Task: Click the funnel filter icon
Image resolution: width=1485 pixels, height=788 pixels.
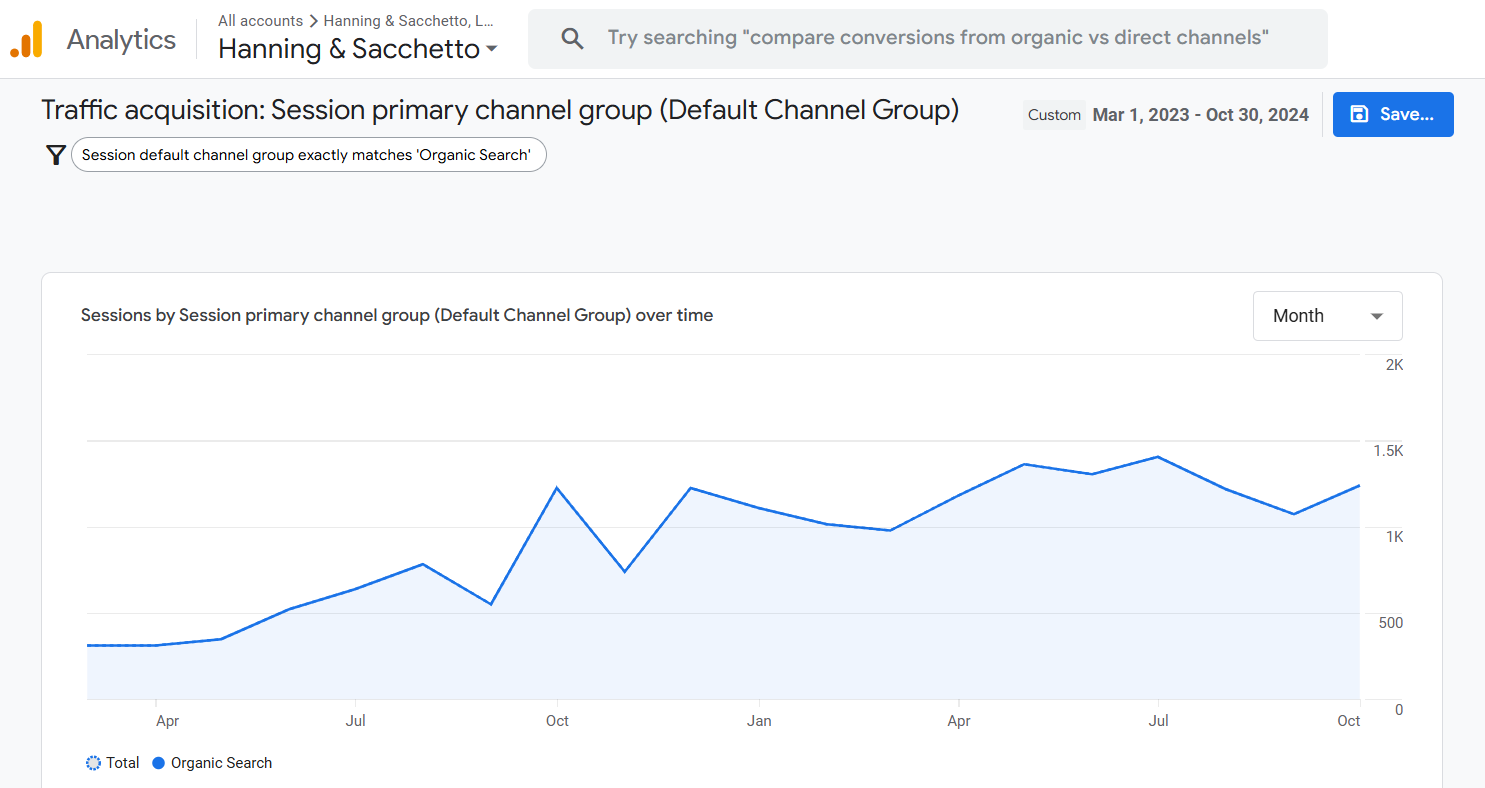Action: (x=56, y=155)
